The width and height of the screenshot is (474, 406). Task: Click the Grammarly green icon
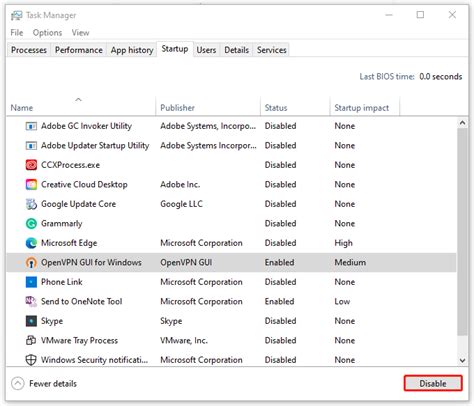coord(31,223)
